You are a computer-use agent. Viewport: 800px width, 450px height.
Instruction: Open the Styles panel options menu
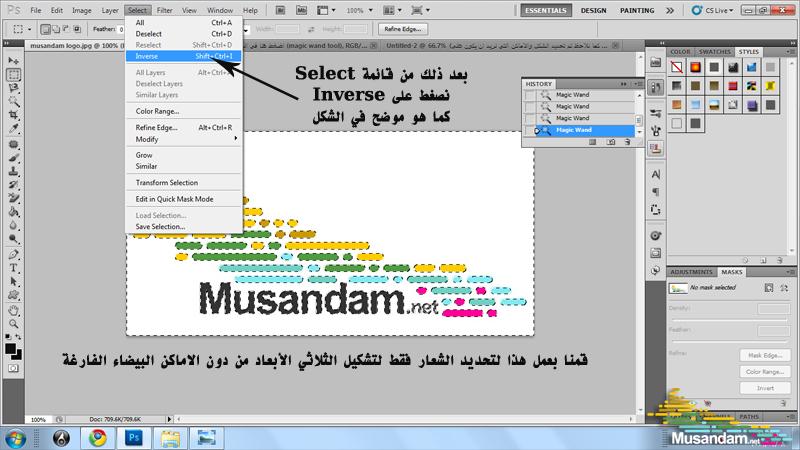(x=790, y=52)
